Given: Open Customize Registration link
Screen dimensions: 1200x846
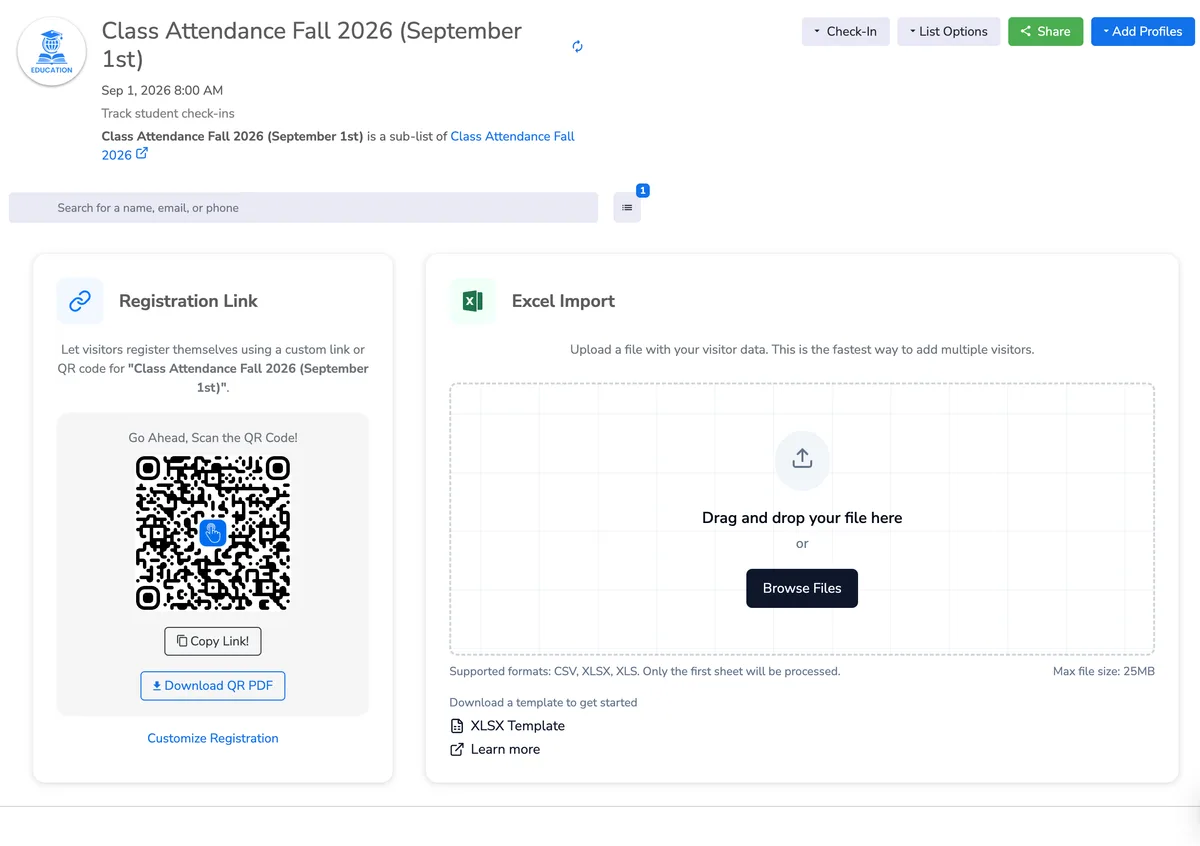Looking at the screenshot, I should click(x=213, y=738).
